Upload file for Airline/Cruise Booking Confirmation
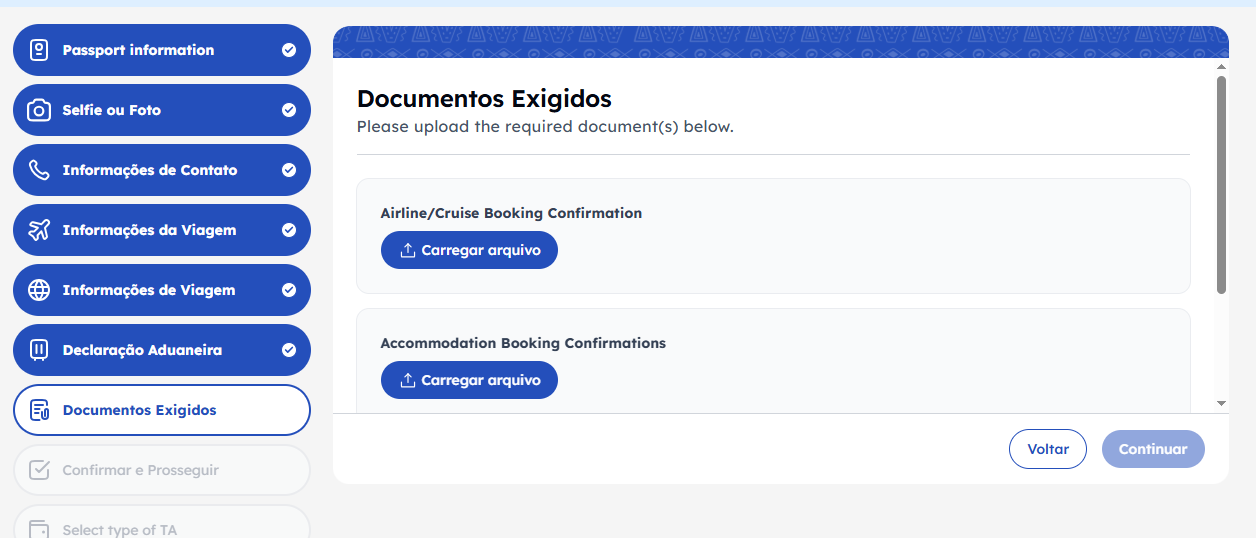Viewport: 1256px width, 538px height. tap(469, 250)
